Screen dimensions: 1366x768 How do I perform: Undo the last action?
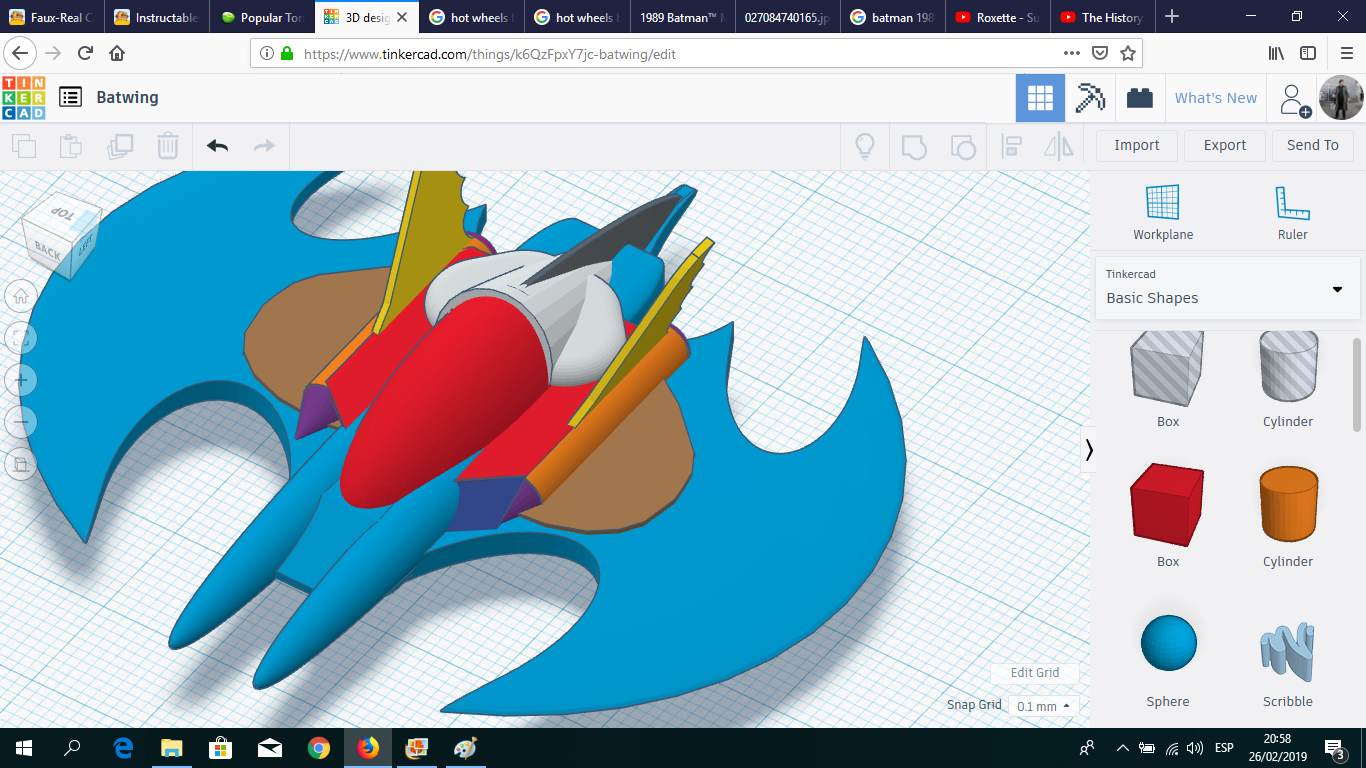coord(217,146)
